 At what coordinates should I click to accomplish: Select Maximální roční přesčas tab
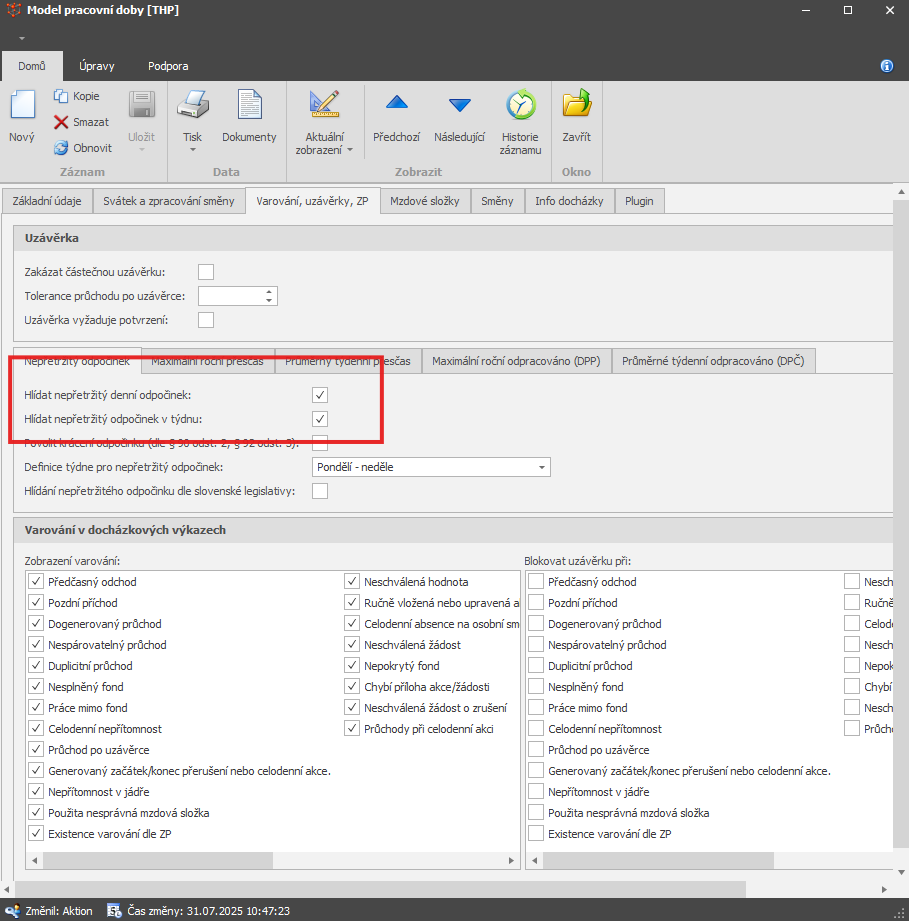coord(207,361)
